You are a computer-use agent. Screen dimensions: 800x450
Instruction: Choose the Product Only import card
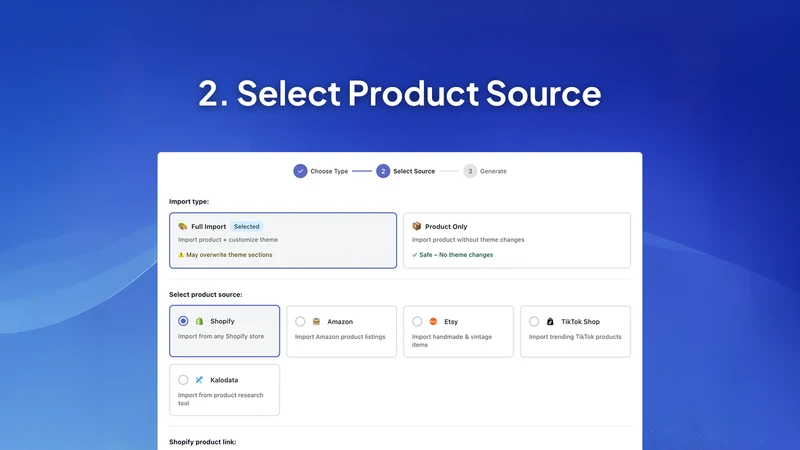[517, 240]
